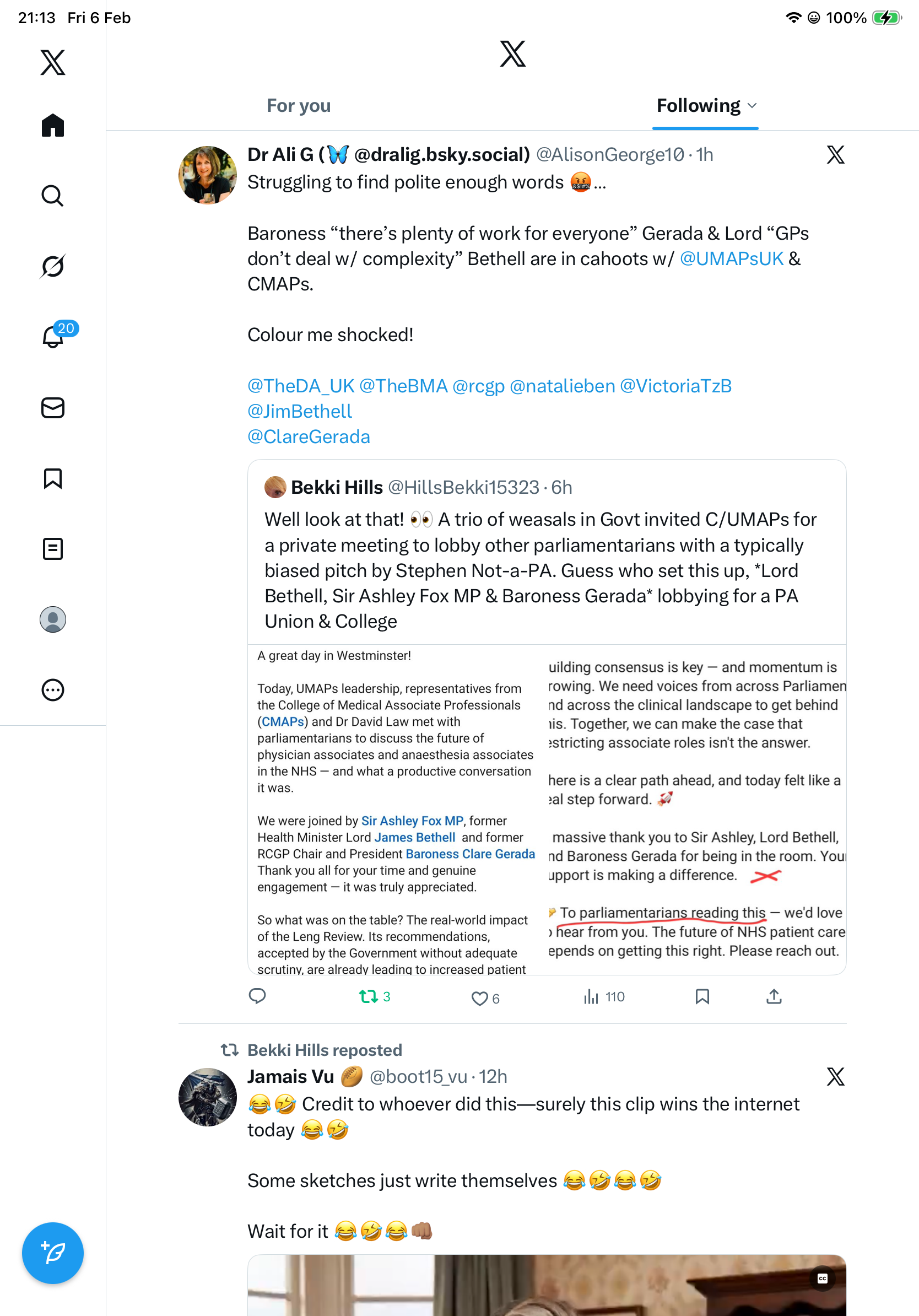Screen dimensions: 919x1316
Task: Open Grok menu on Jamais Vu post
Action: tap(835, 1076)
